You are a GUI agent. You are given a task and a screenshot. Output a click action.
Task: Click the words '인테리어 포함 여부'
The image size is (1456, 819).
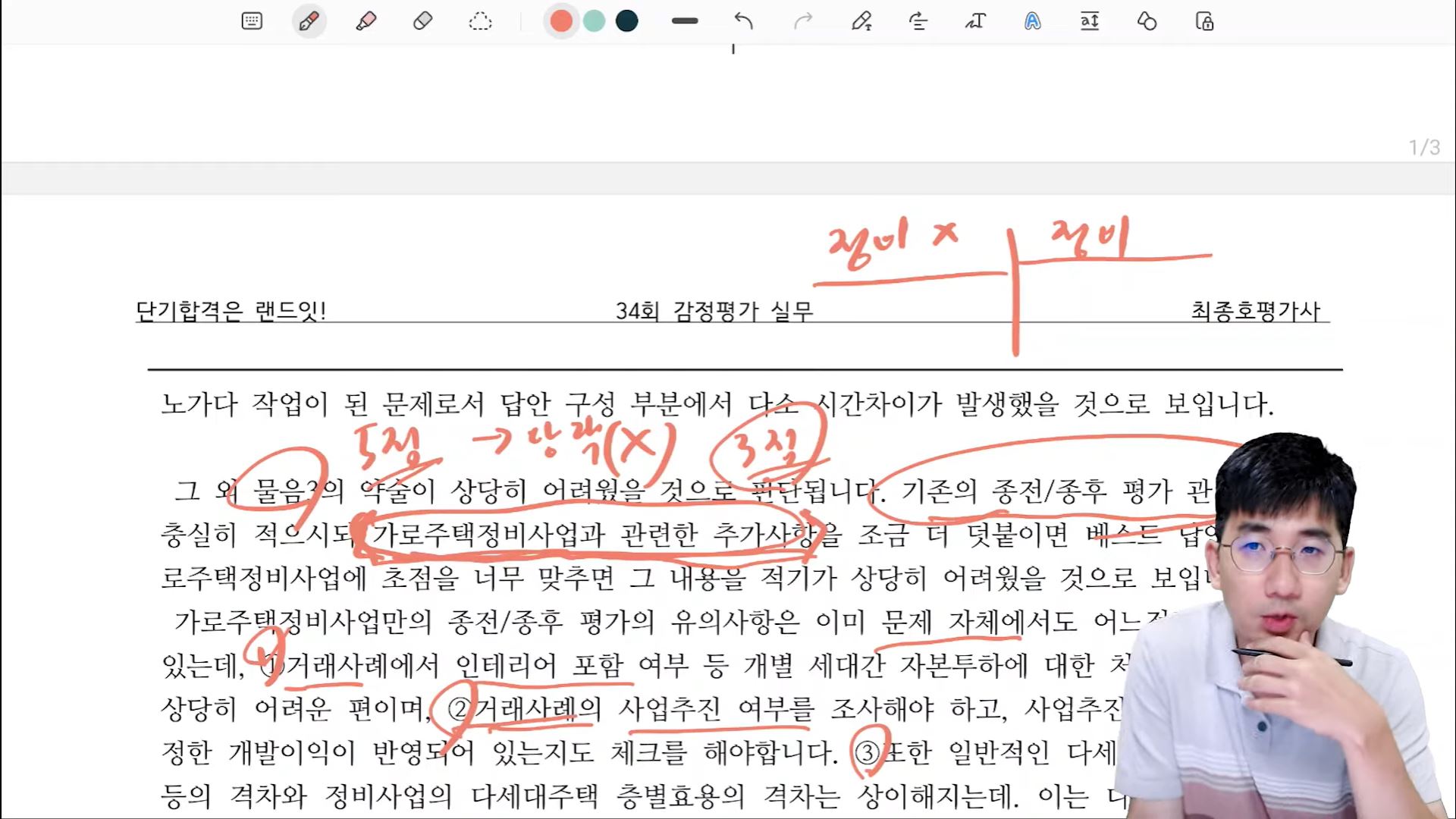[572, 665]
